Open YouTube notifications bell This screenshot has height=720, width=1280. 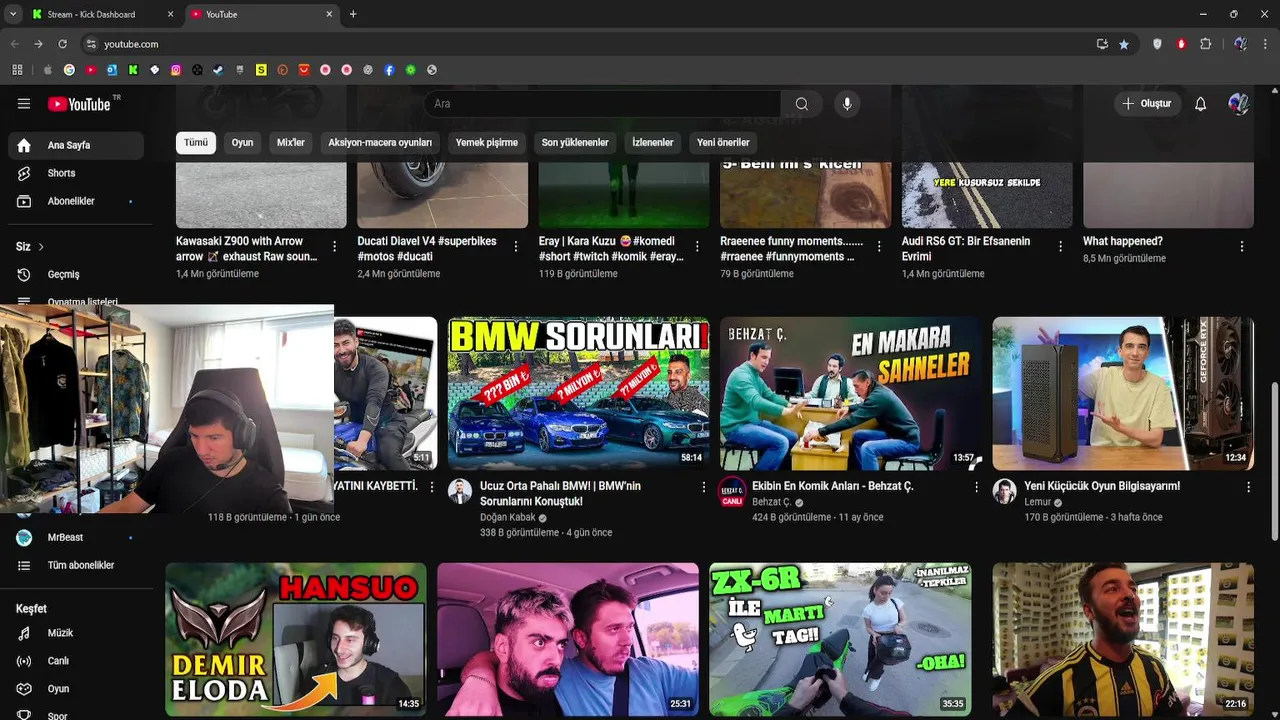1201,104
